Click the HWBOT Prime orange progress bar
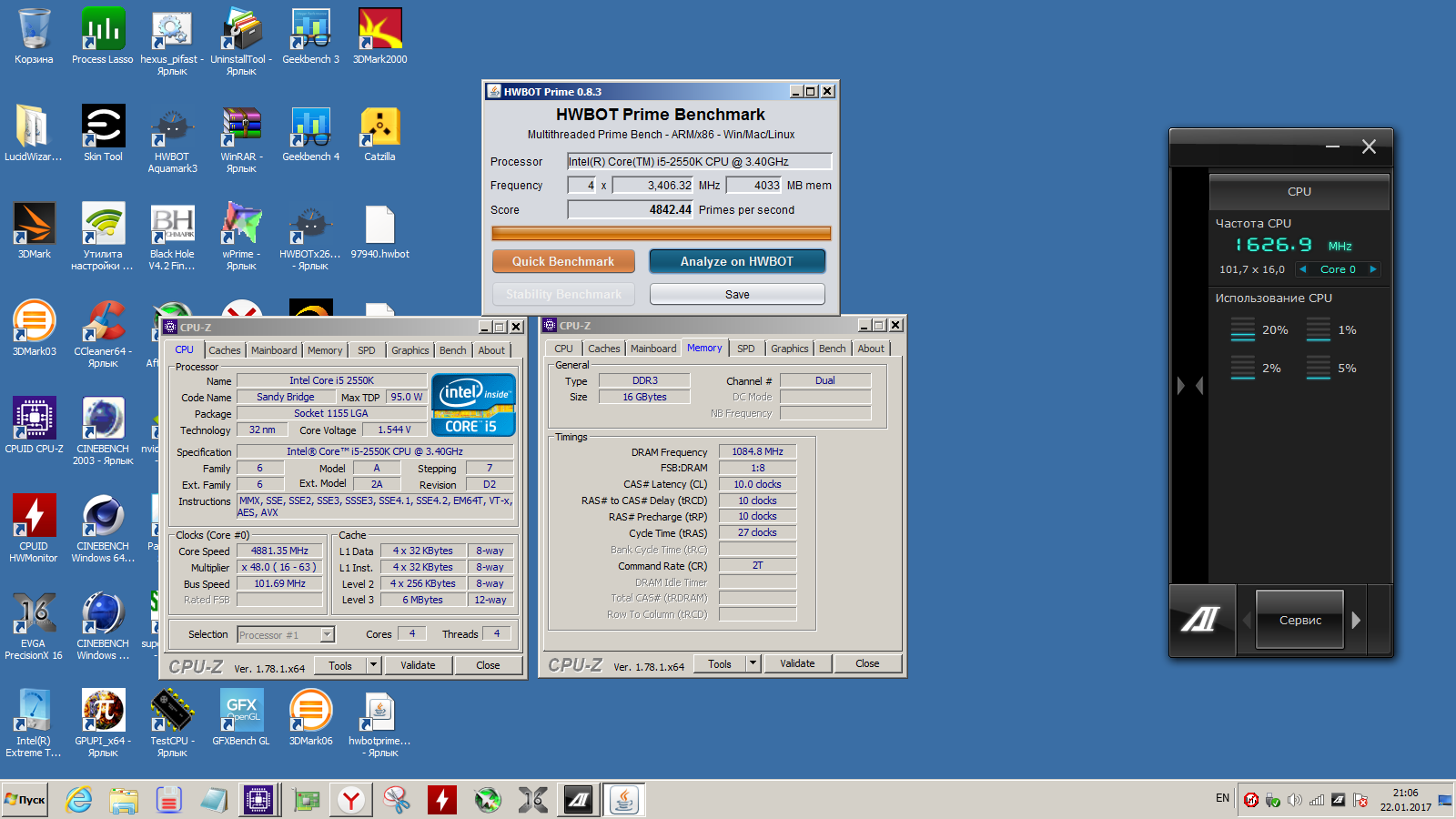This screenshot has width=1456, height=819. (x=662, y=234)
